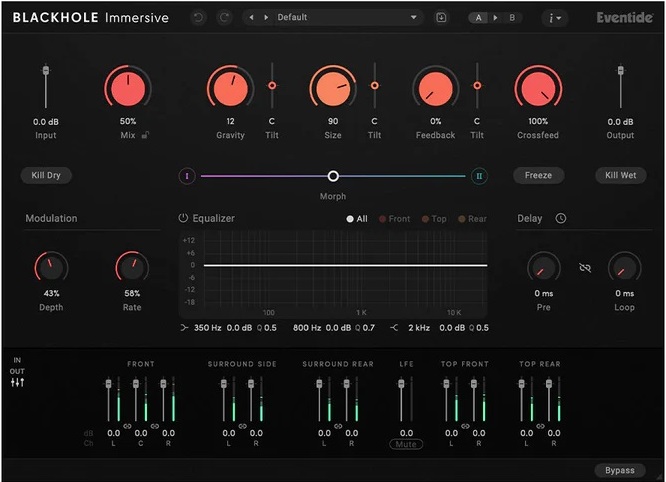Copy A to B arrow
Image resolution: width=666 pixels, height=482 pixels.
[495, 18]
